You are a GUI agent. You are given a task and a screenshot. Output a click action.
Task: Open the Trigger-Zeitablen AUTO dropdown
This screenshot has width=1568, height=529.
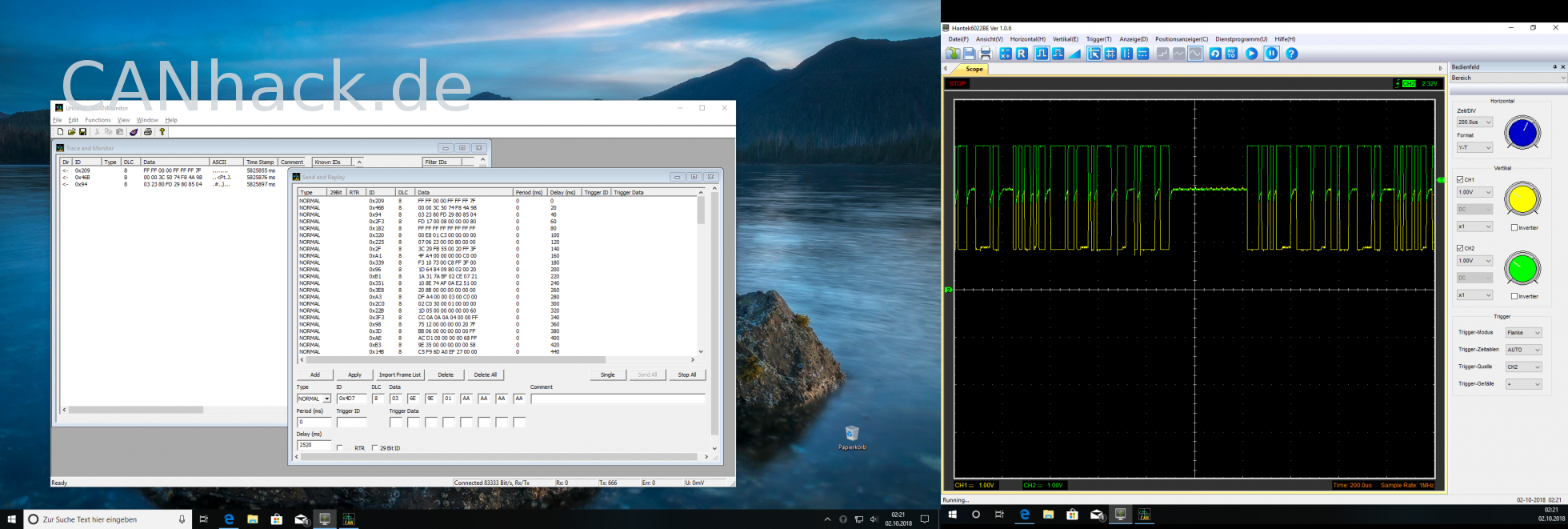pyautogui.click(x=1523, y=351)
